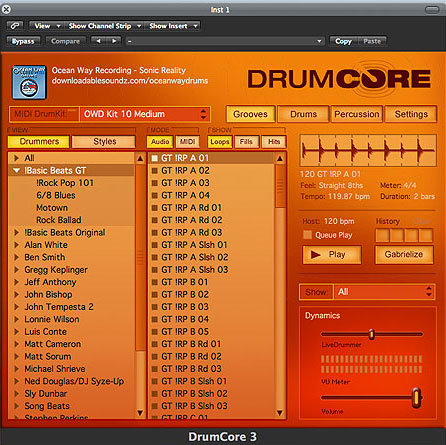Open the empty preset selector dropdown
Viewport: 446px width, 445px height.
[x=225, y=41]
